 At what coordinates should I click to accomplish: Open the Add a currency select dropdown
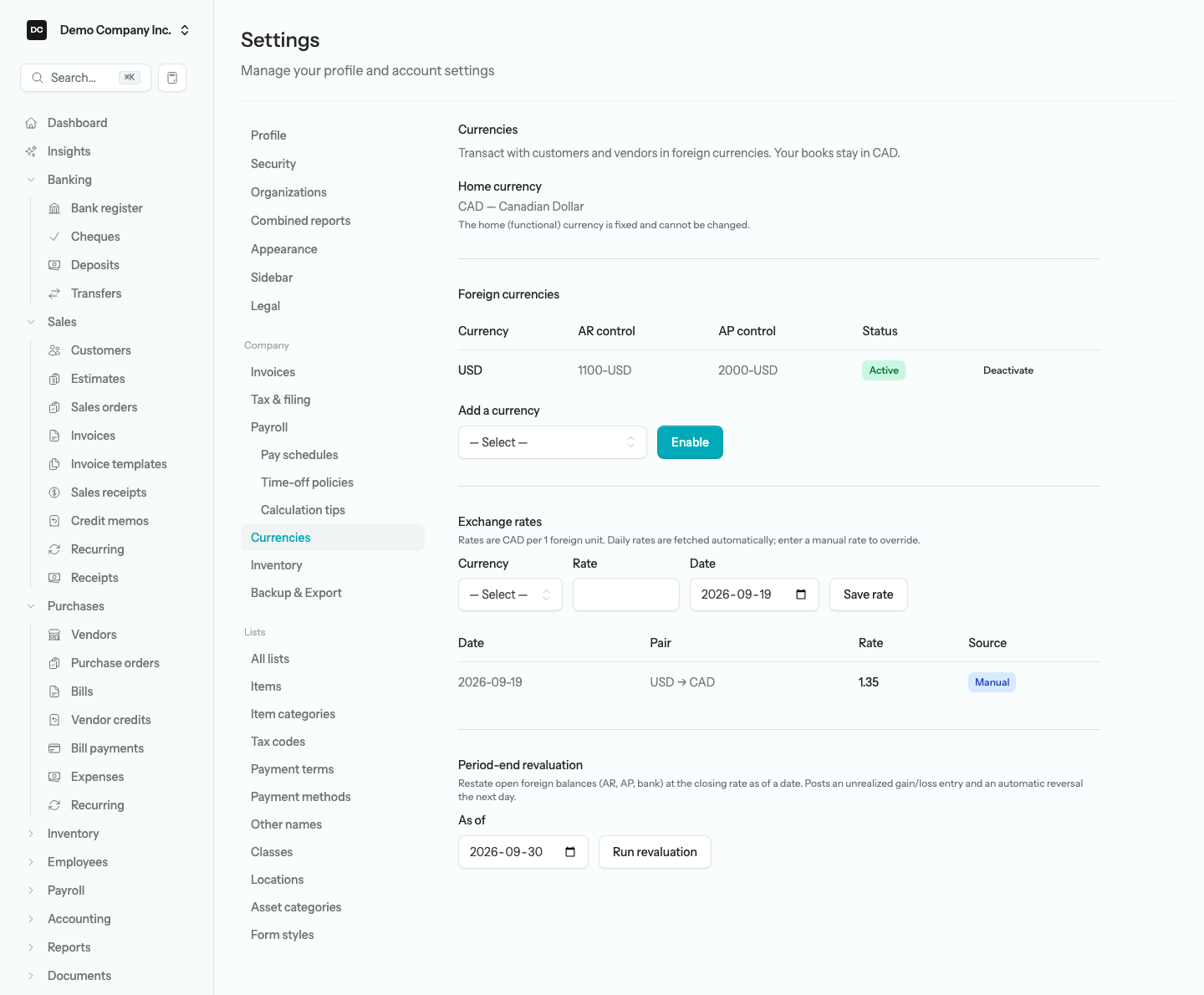point(553,442)
